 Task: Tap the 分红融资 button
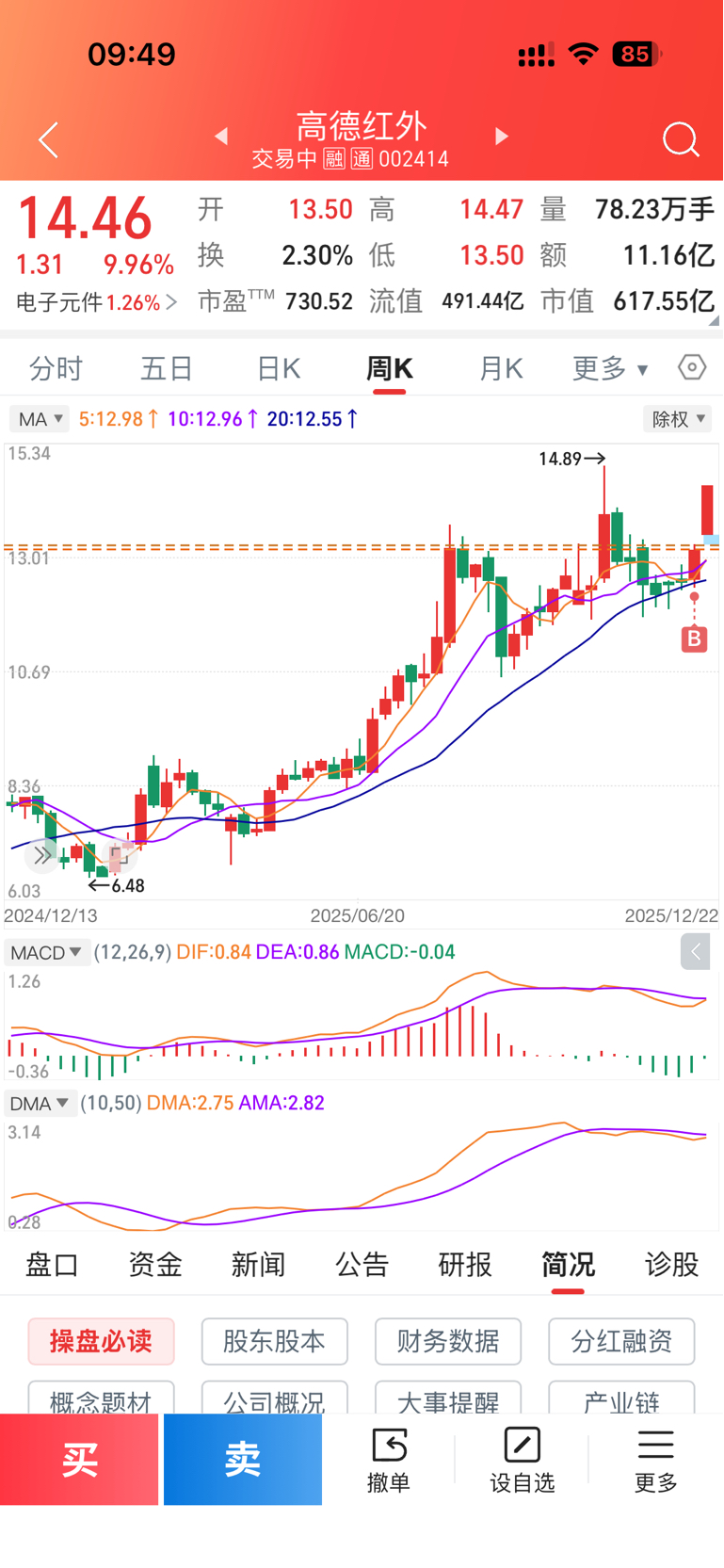(x=621, y=1341)
